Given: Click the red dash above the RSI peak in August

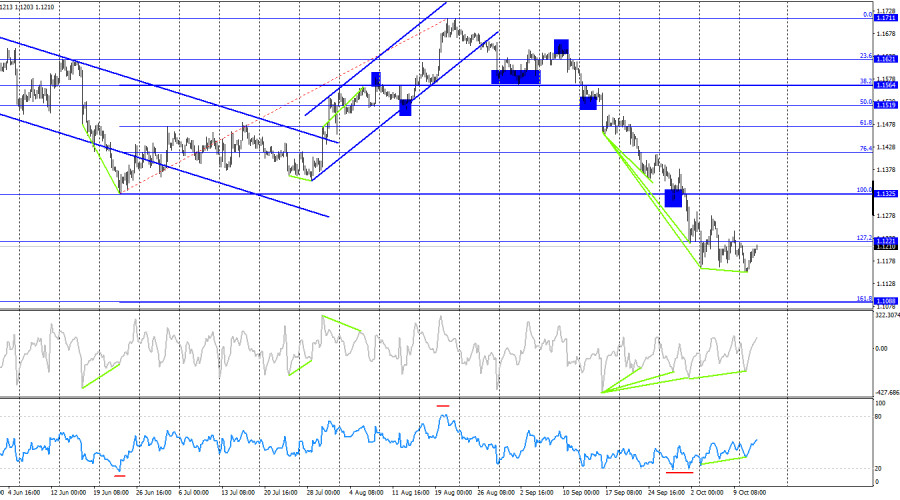Looking at the screenshot, I should (443, 406).
